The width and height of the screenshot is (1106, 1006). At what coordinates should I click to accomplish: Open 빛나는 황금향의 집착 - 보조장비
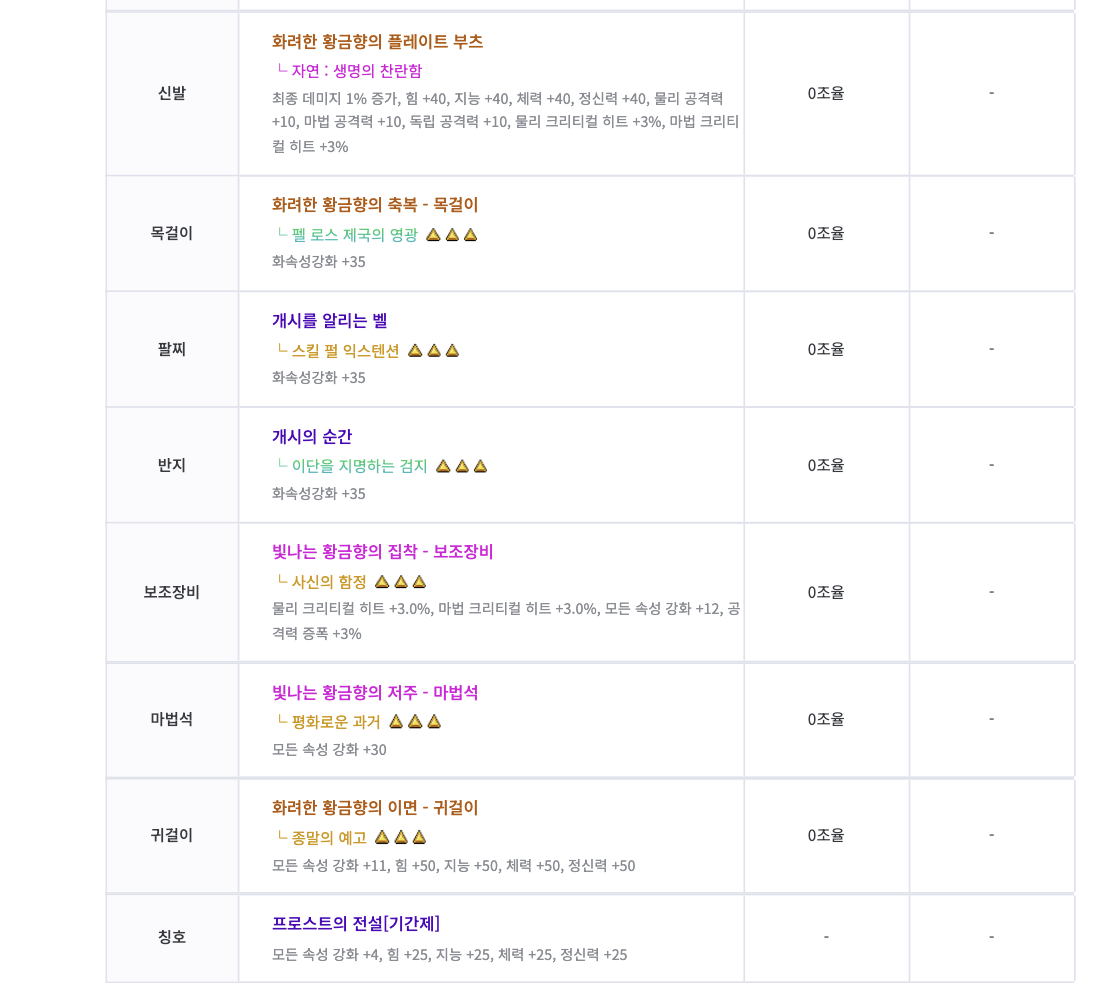coord(382,552)
